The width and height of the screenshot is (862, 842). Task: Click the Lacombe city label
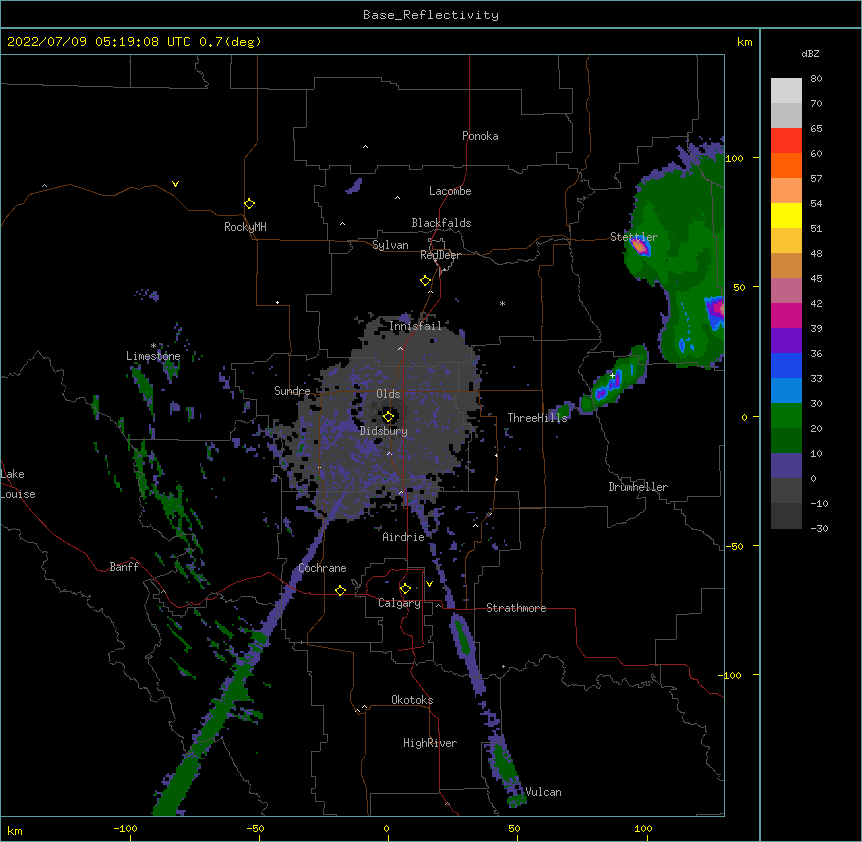[x=450, y=191]
